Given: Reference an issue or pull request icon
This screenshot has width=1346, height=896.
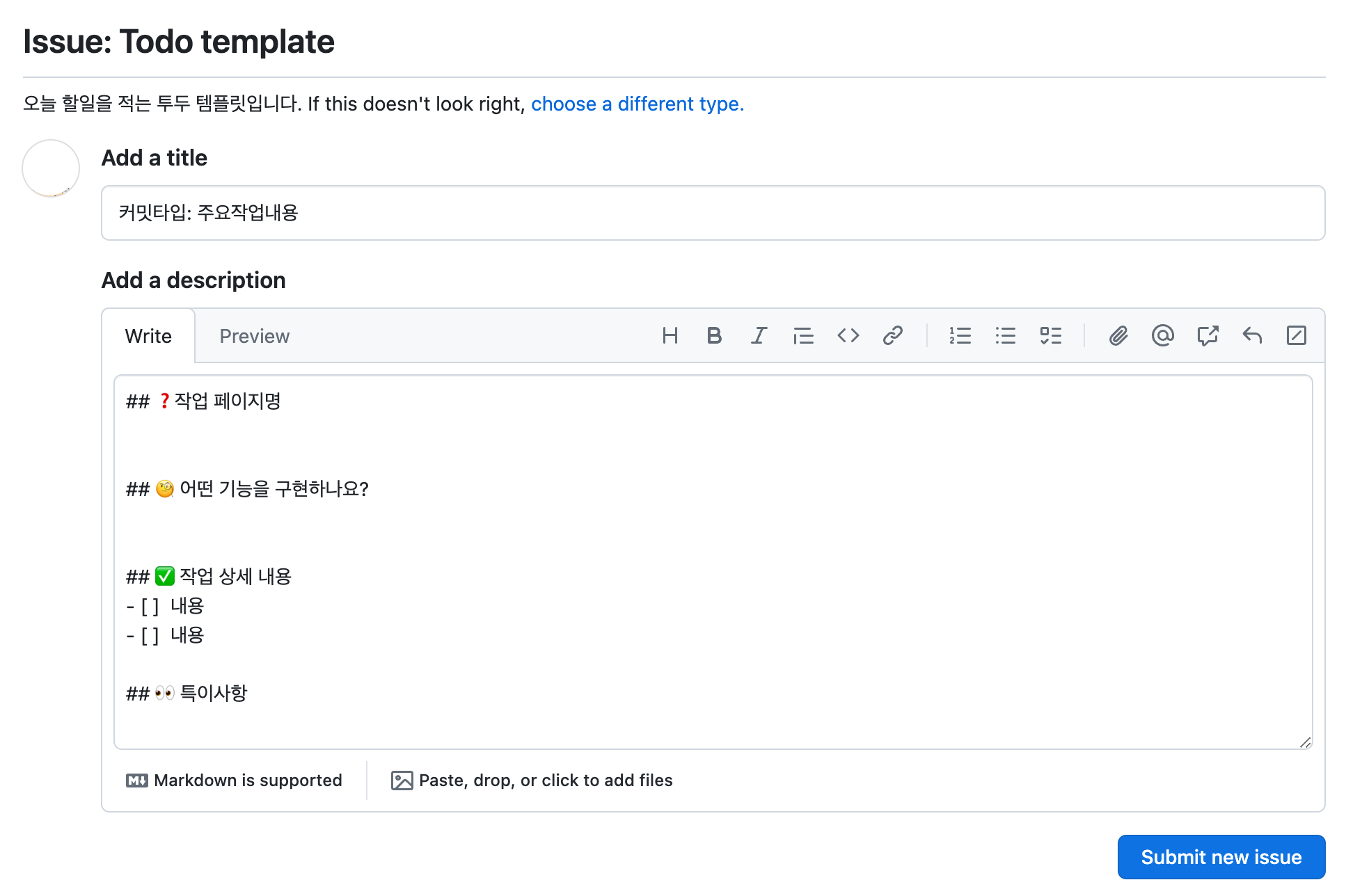Looking at the screenshot, I should pyautogui.click(x=1208, y=336).
